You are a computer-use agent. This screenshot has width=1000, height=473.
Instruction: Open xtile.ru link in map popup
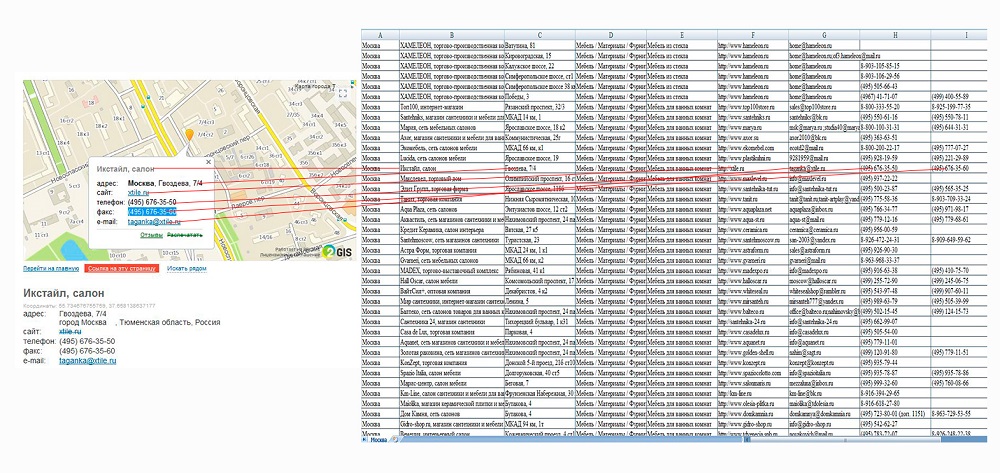139,193
